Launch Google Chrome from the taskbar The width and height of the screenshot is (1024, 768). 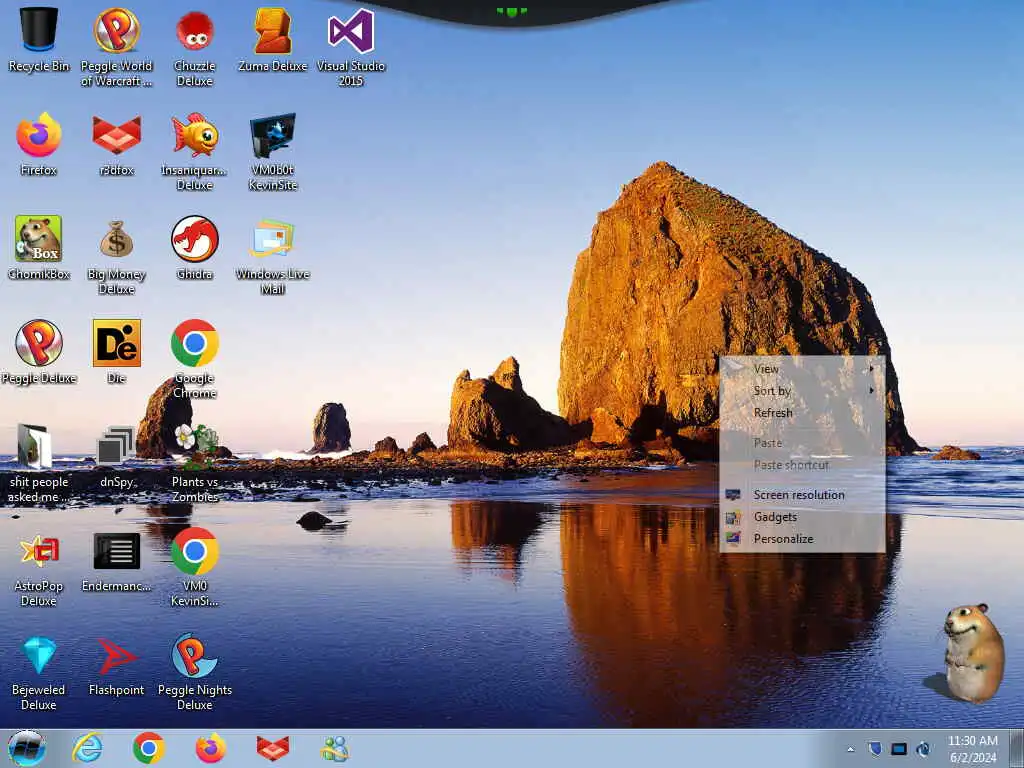tap(149, 748)
